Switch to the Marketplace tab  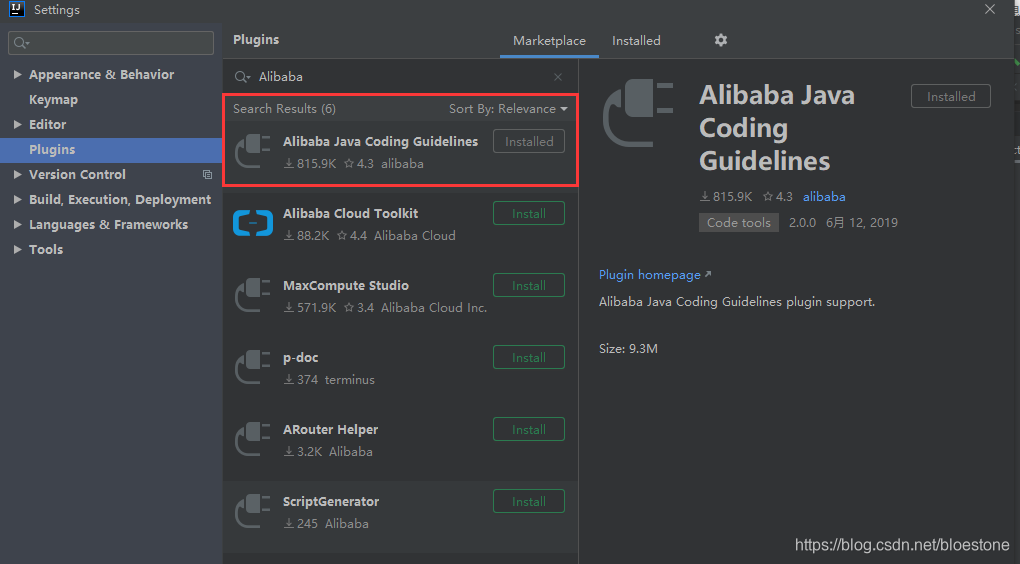[x=549, y=40]
